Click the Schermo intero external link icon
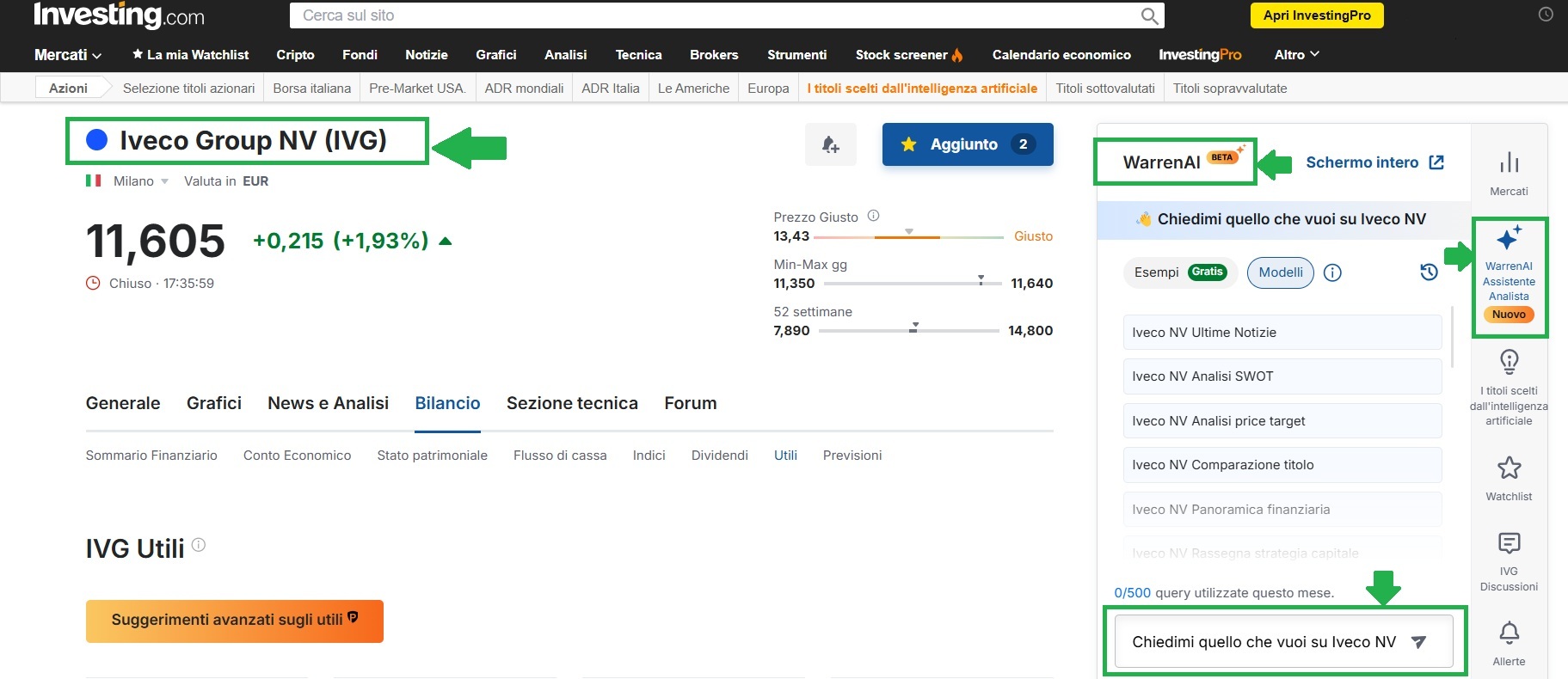This screenshot has height=679, width=1568. coord(1436,162)
